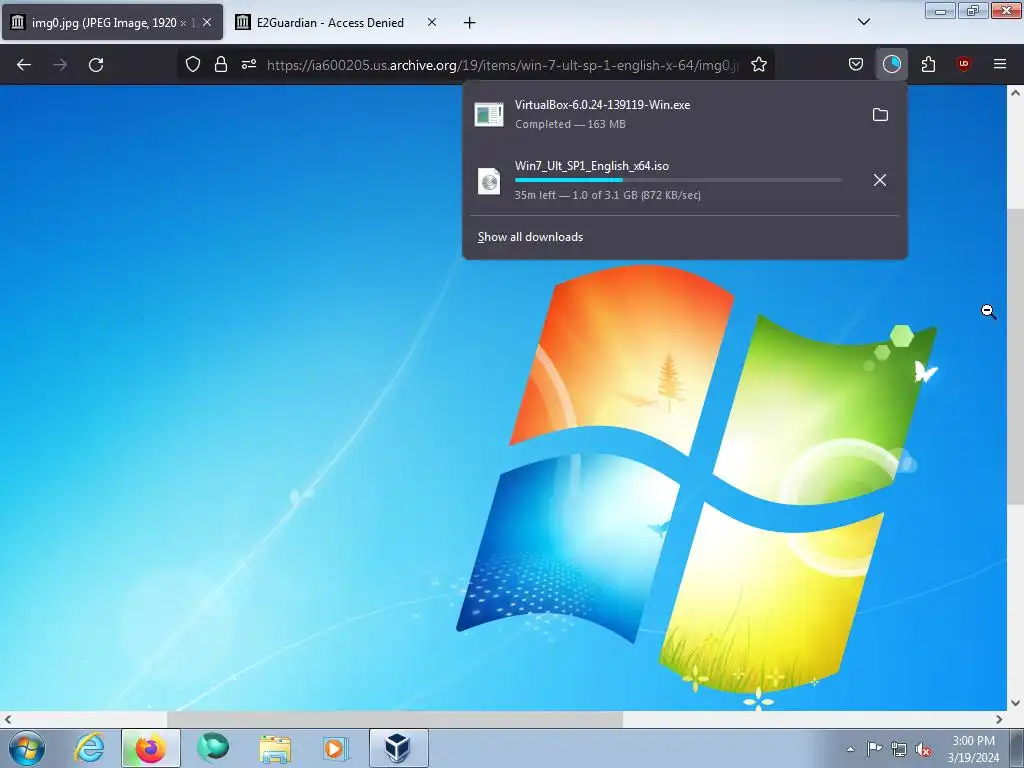Click Show all downloads
Image resolution: width=1024 pixels, height=768 pixels.
pyautogui.click(x=530, y=237)
